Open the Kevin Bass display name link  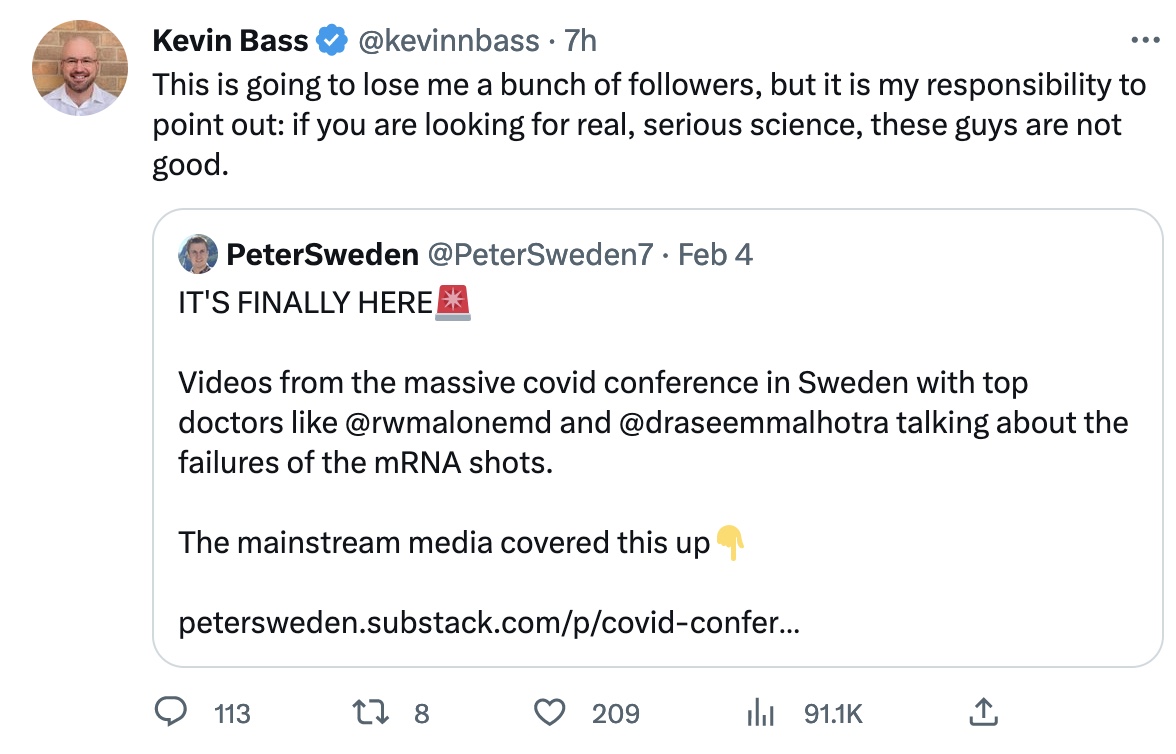click(231, 41)
